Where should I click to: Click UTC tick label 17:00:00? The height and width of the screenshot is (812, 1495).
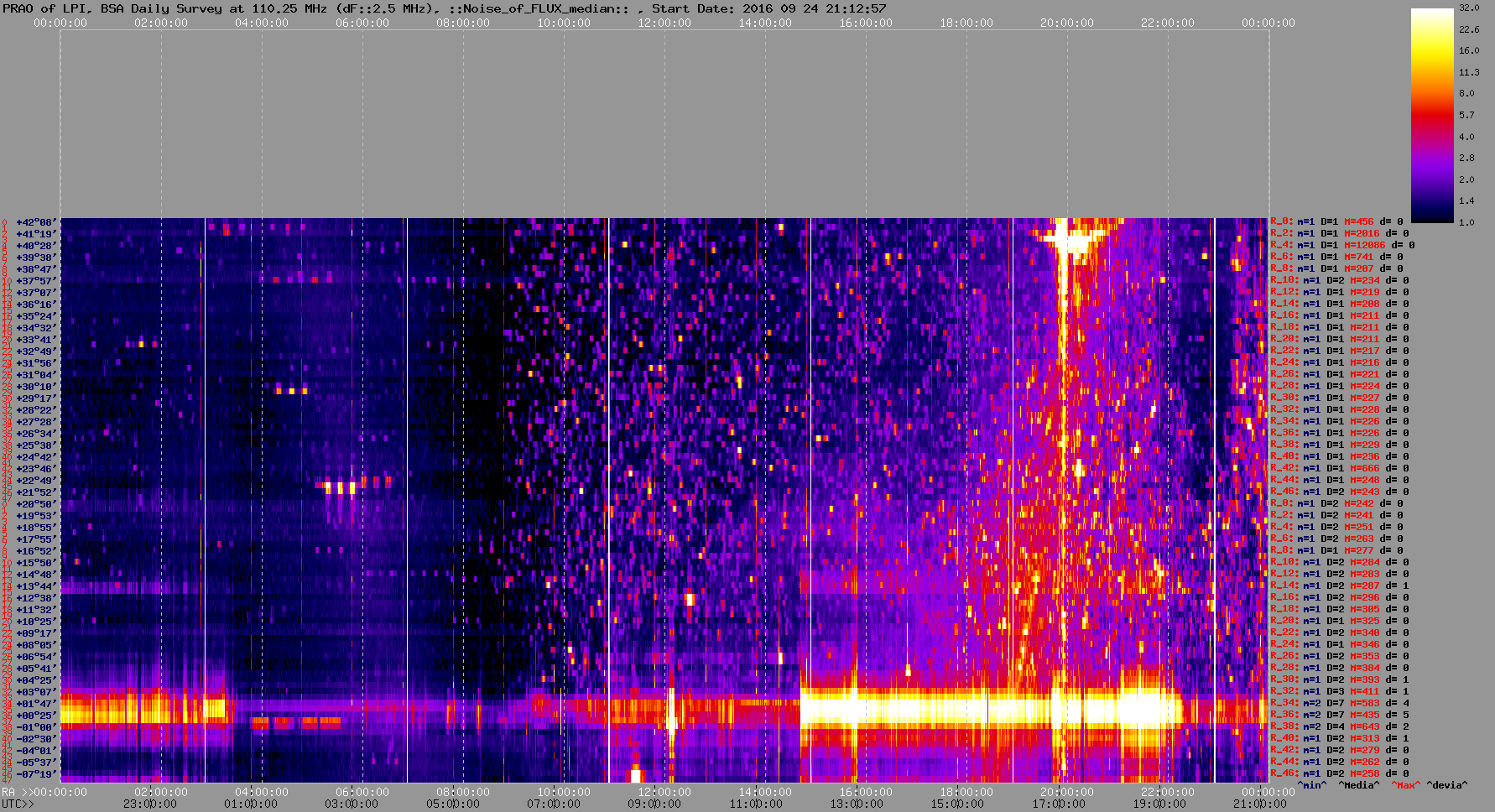tap(1058, 804)
